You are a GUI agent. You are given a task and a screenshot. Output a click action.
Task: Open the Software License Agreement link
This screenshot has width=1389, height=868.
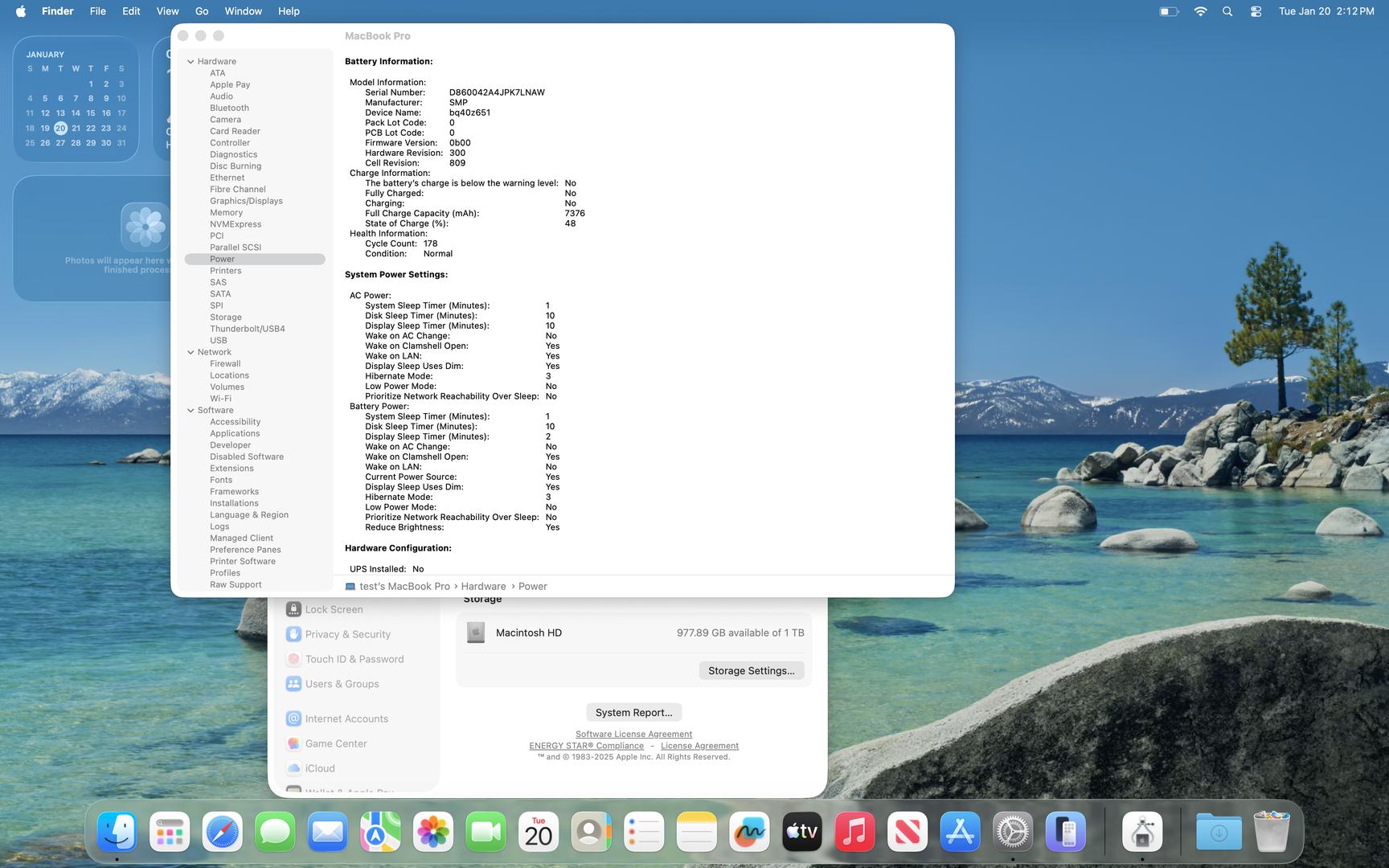coord(633,734)
